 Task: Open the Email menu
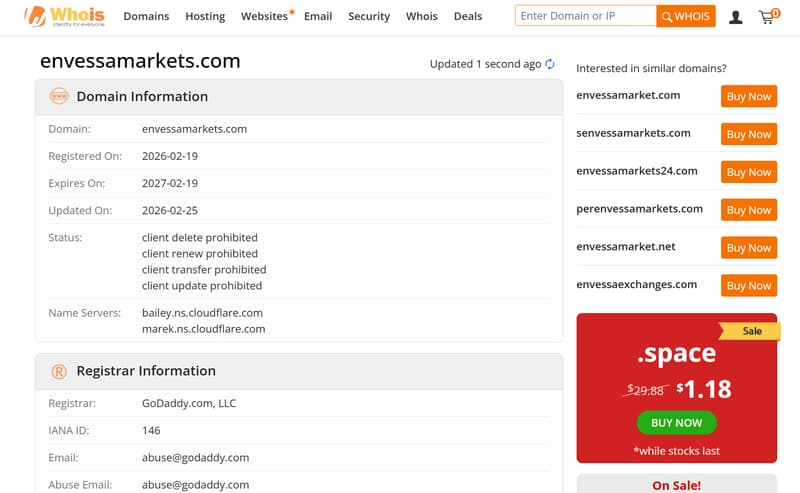click(318, 16)
